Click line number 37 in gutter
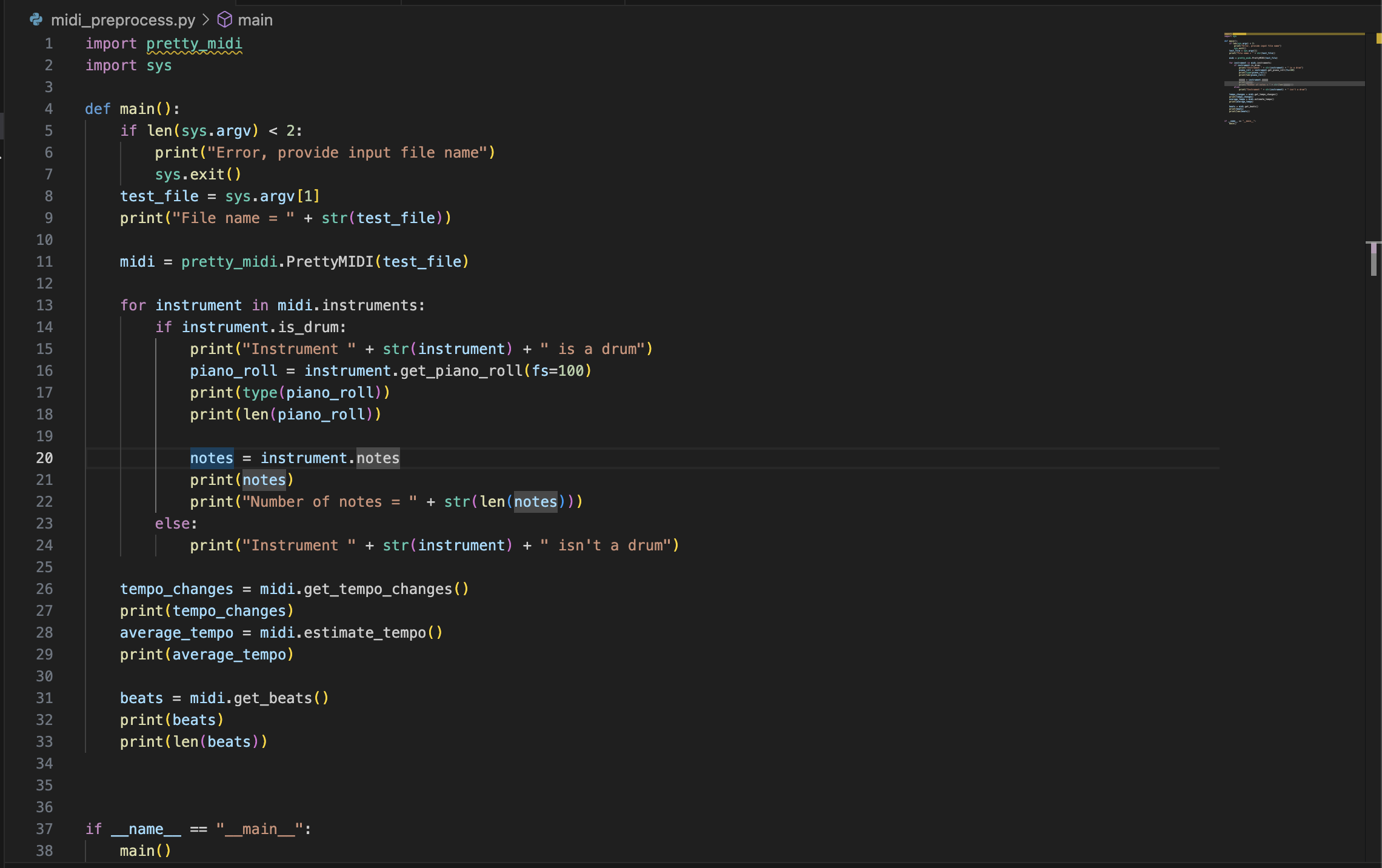Viewport: 1382px width, 868px height. (x=44, y=829)
